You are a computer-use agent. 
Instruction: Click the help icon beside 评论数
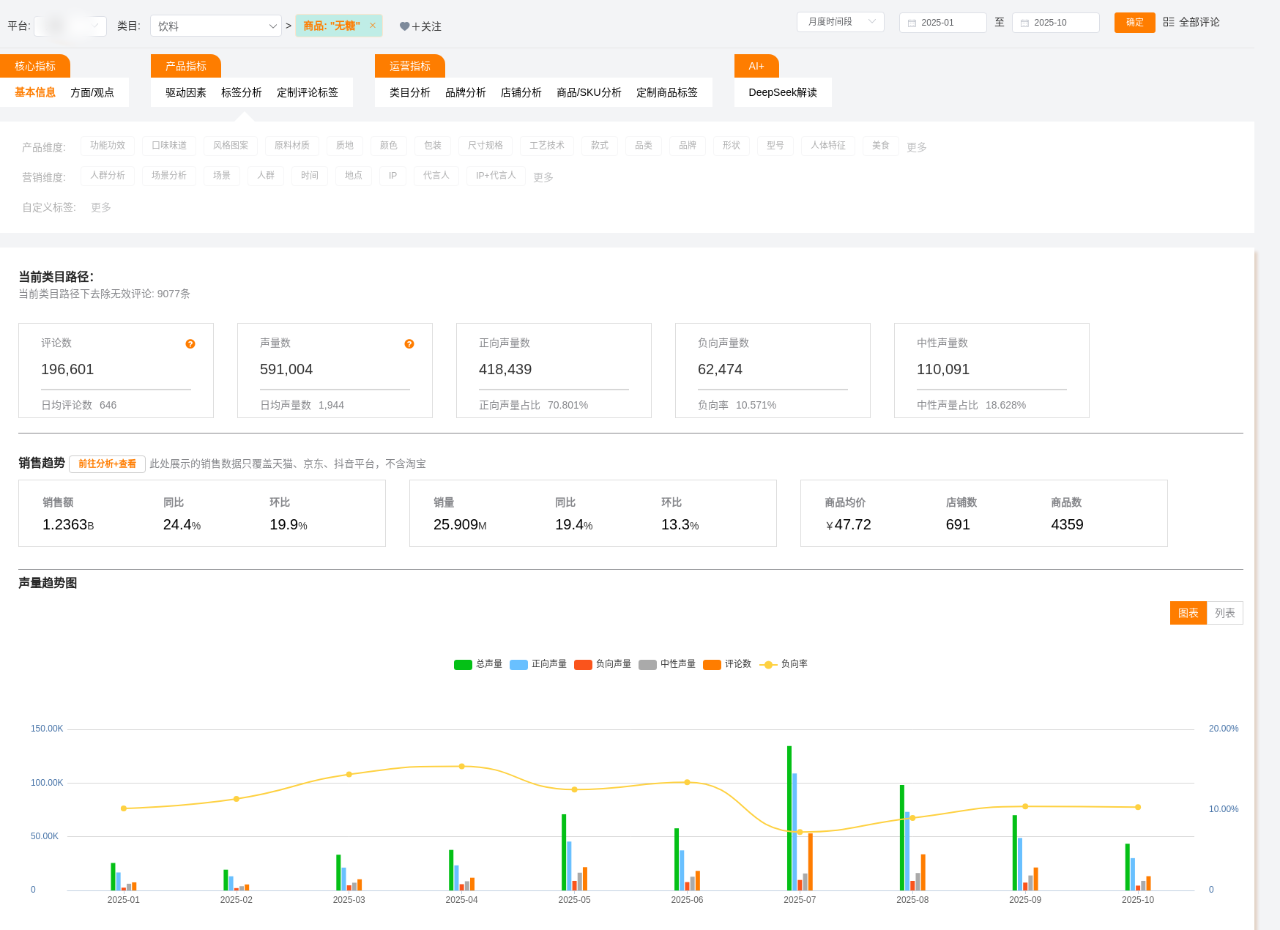(x=190, y=344)
